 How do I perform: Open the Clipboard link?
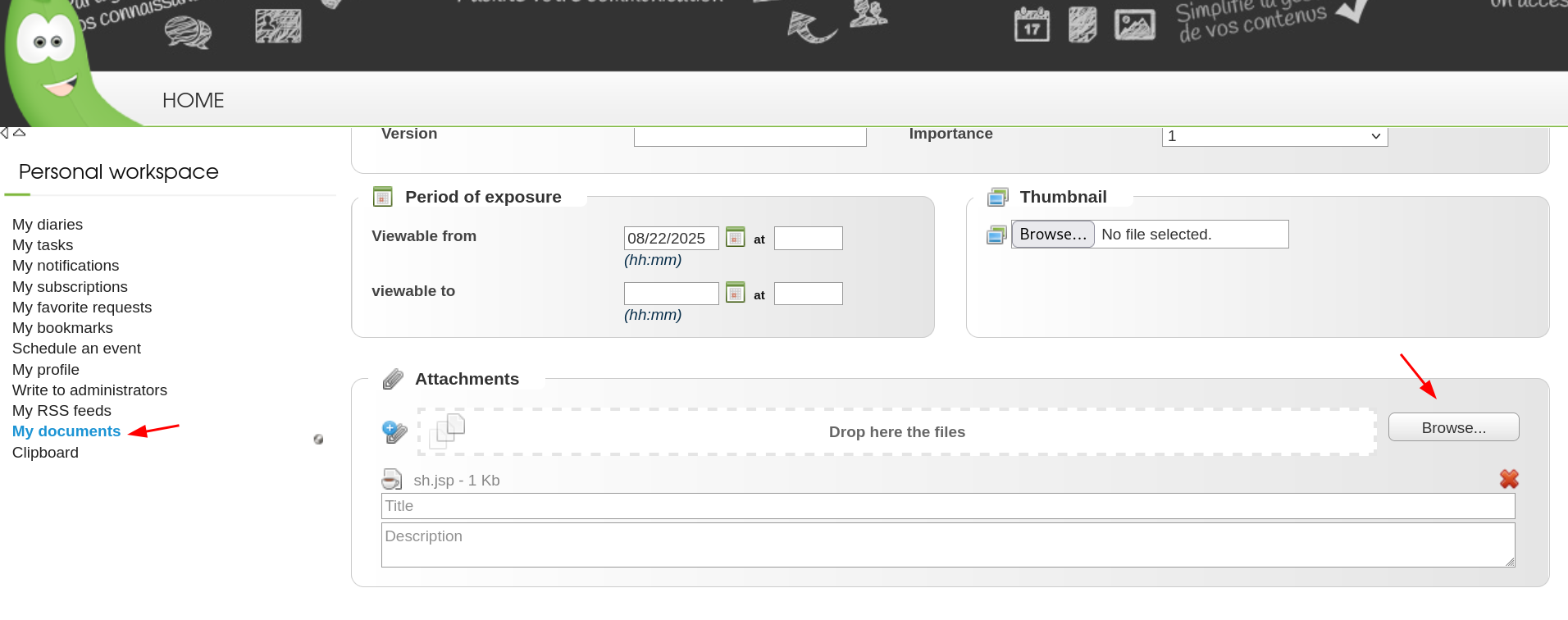(45, 453)
